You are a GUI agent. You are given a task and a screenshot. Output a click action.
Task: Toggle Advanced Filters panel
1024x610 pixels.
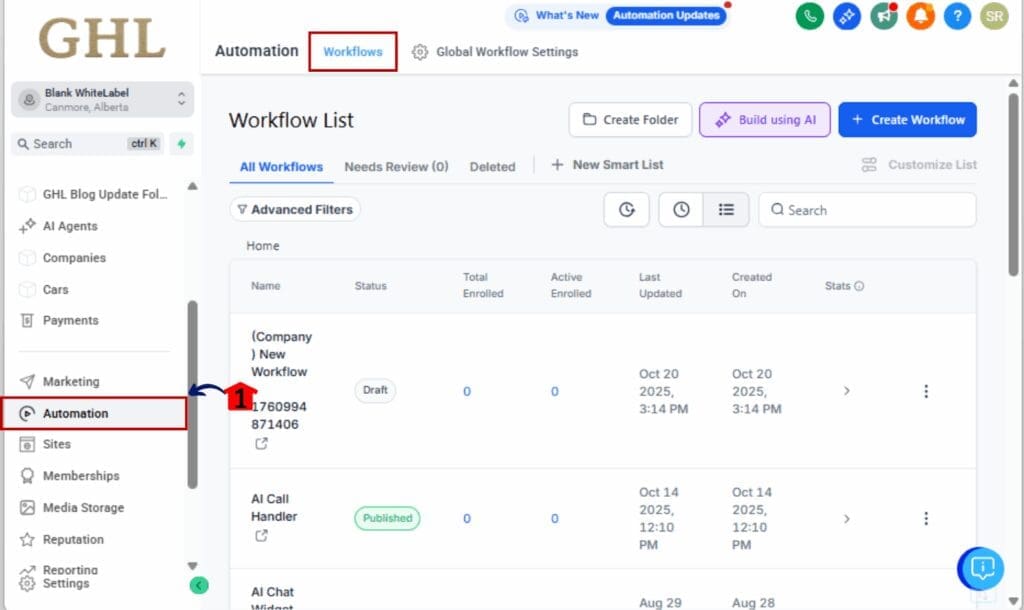pos(295,209)
